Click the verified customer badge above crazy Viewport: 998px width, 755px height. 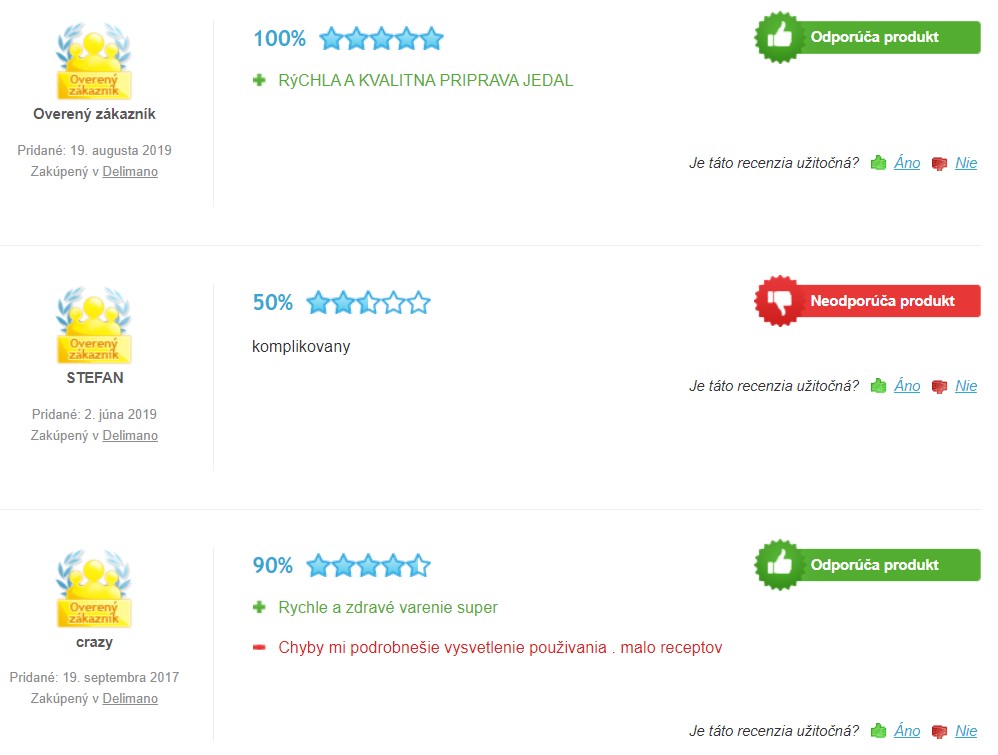pos(94,590)
